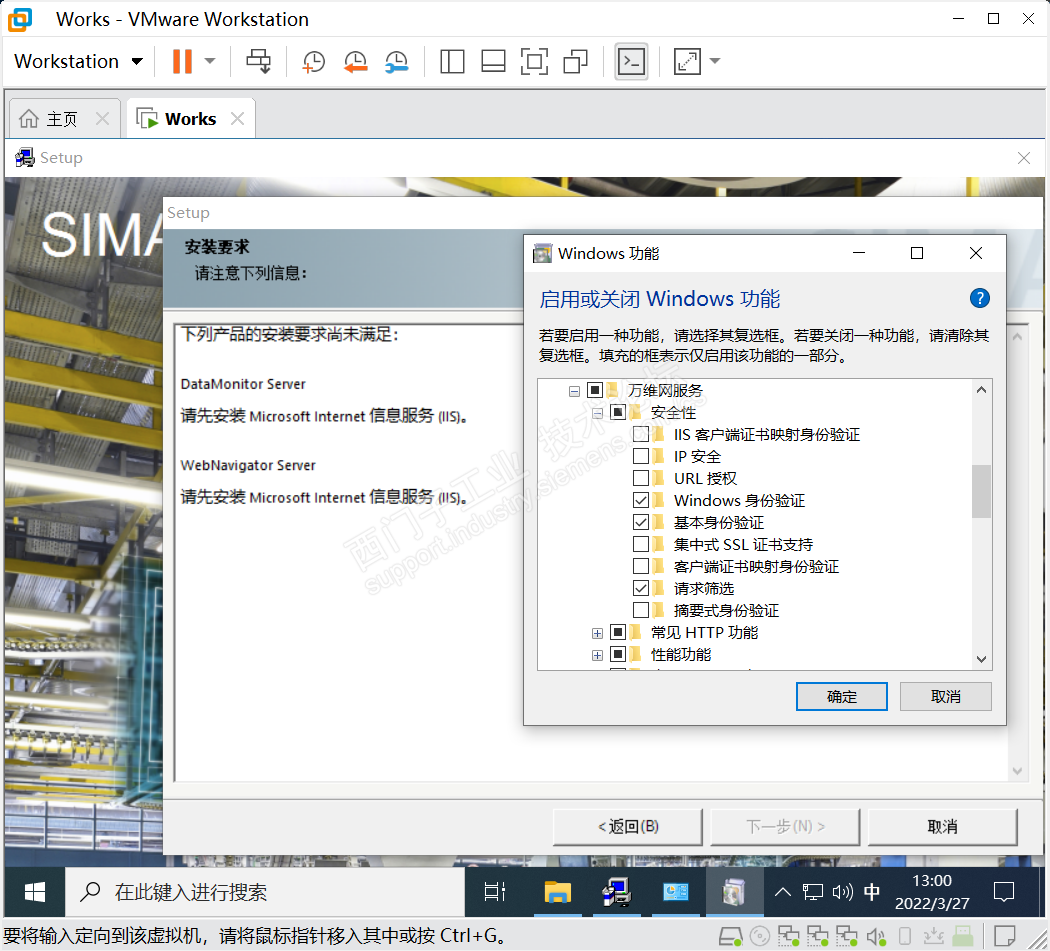
Task: Open File Explorer from the taskbar
Action: click(558, 892)
